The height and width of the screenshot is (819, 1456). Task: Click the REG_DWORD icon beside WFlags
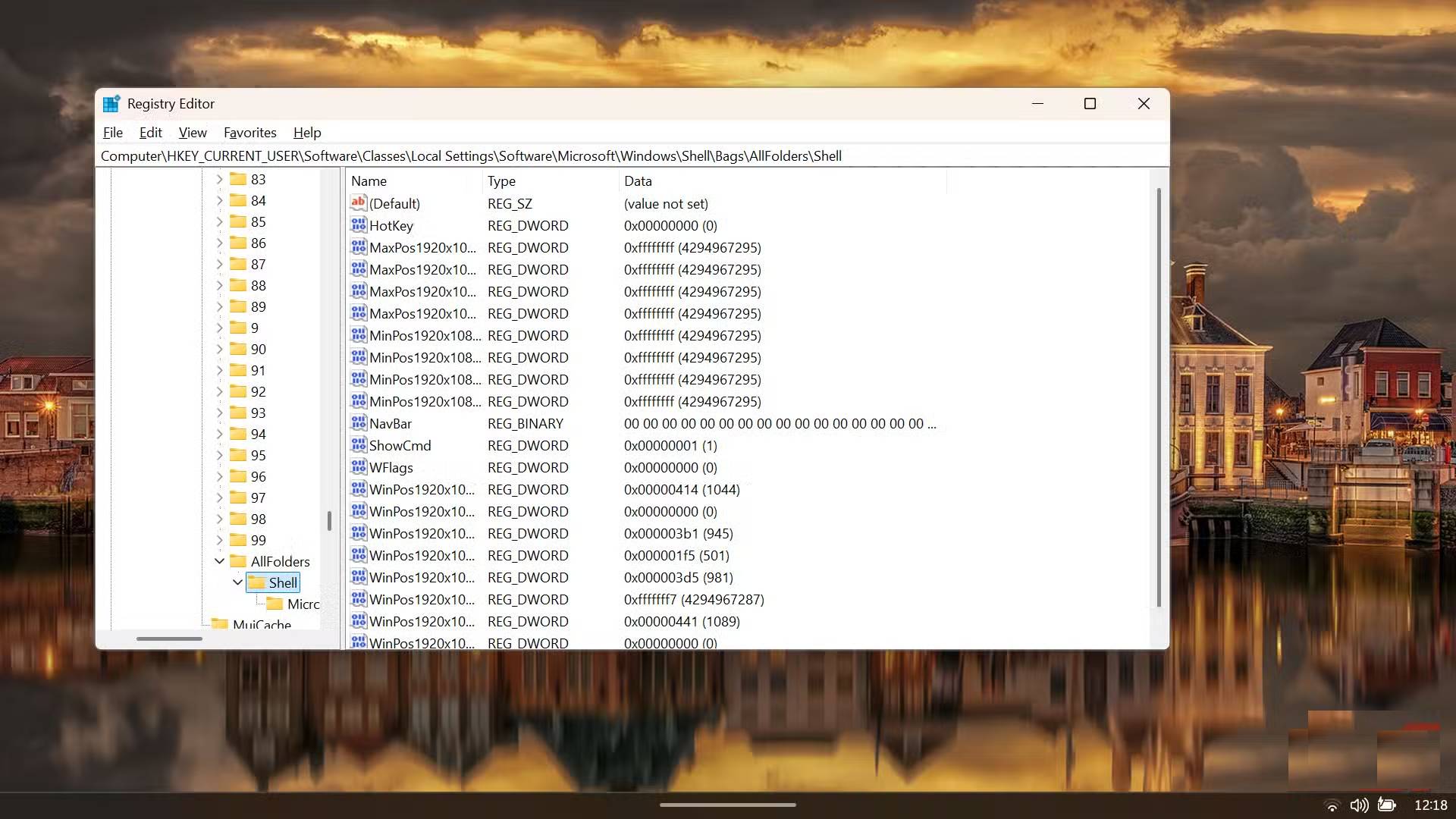(x=358, y=467)
